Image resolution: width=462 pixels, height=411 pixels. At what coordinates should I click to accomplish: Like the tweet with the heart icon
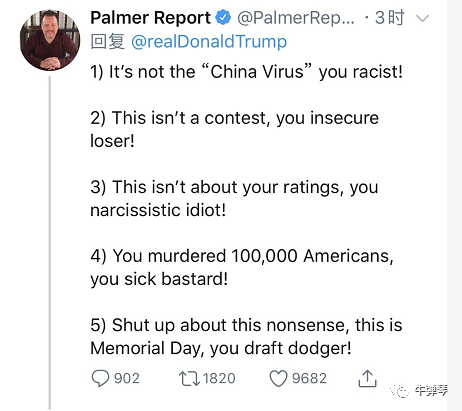[278, 379]
